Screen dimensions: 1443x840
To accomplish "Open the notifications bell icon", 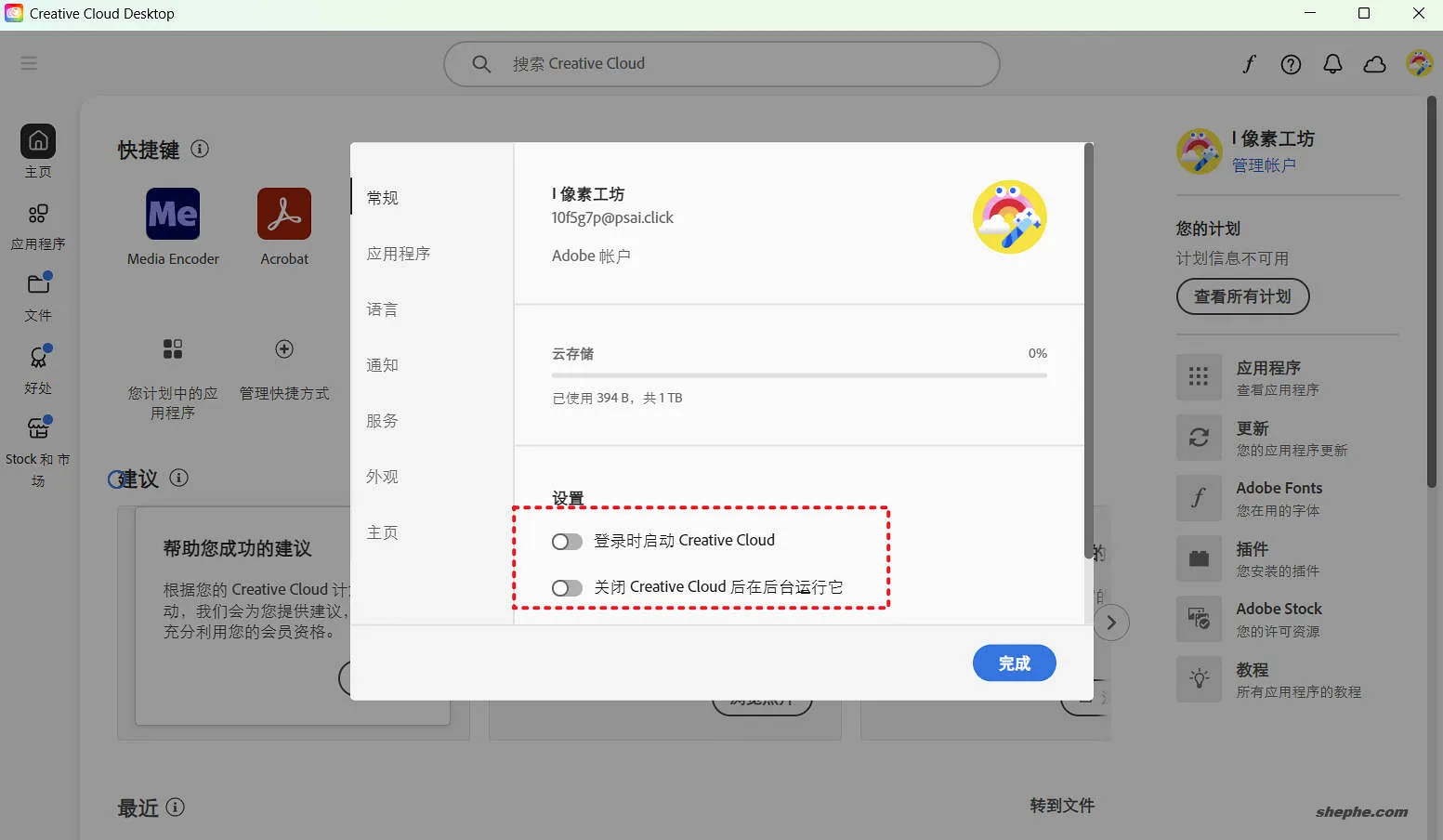I will tap(1332, 63).
